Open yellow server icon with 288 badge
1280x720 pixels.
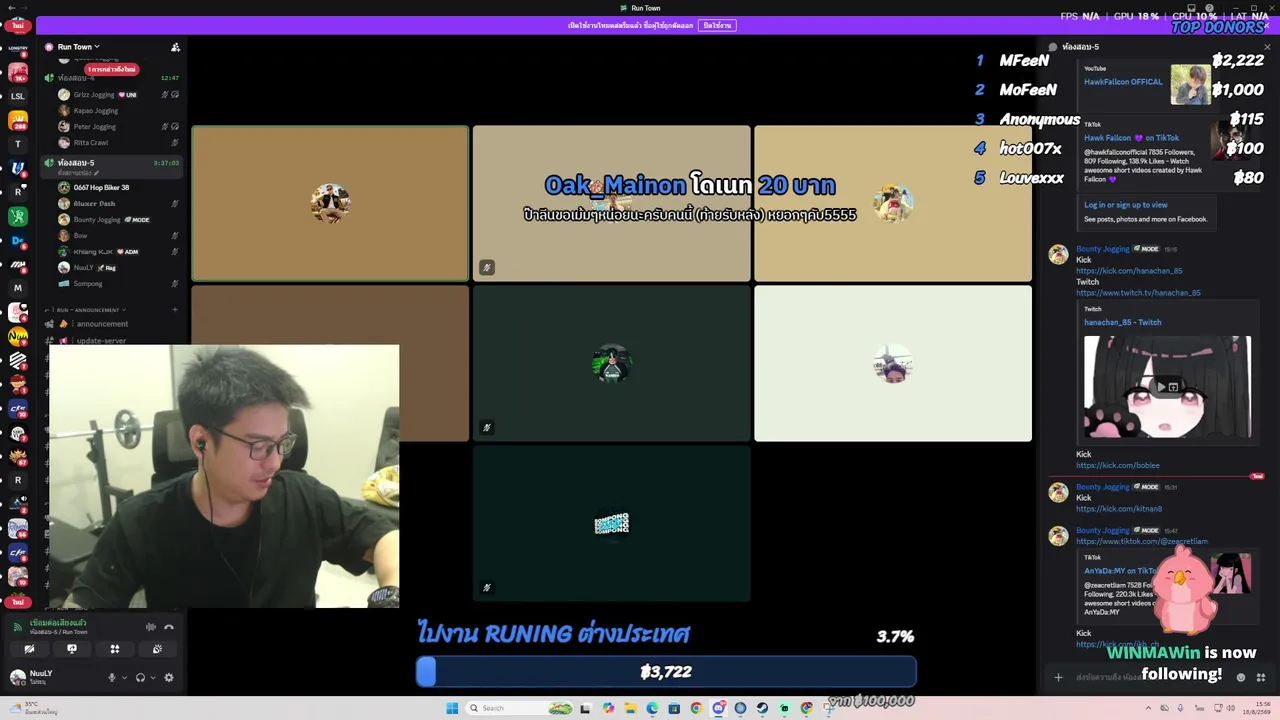[x=17, y=121]
